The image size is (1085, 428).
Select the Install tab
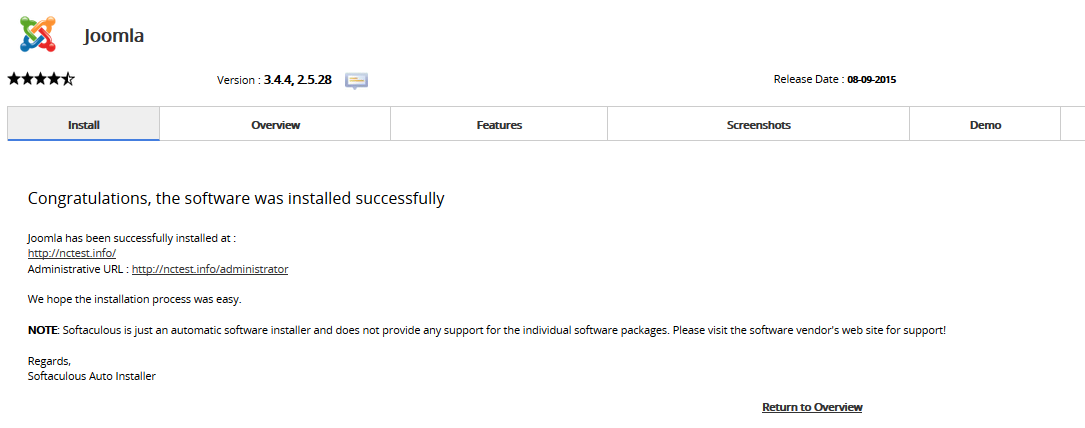point(84,124)
